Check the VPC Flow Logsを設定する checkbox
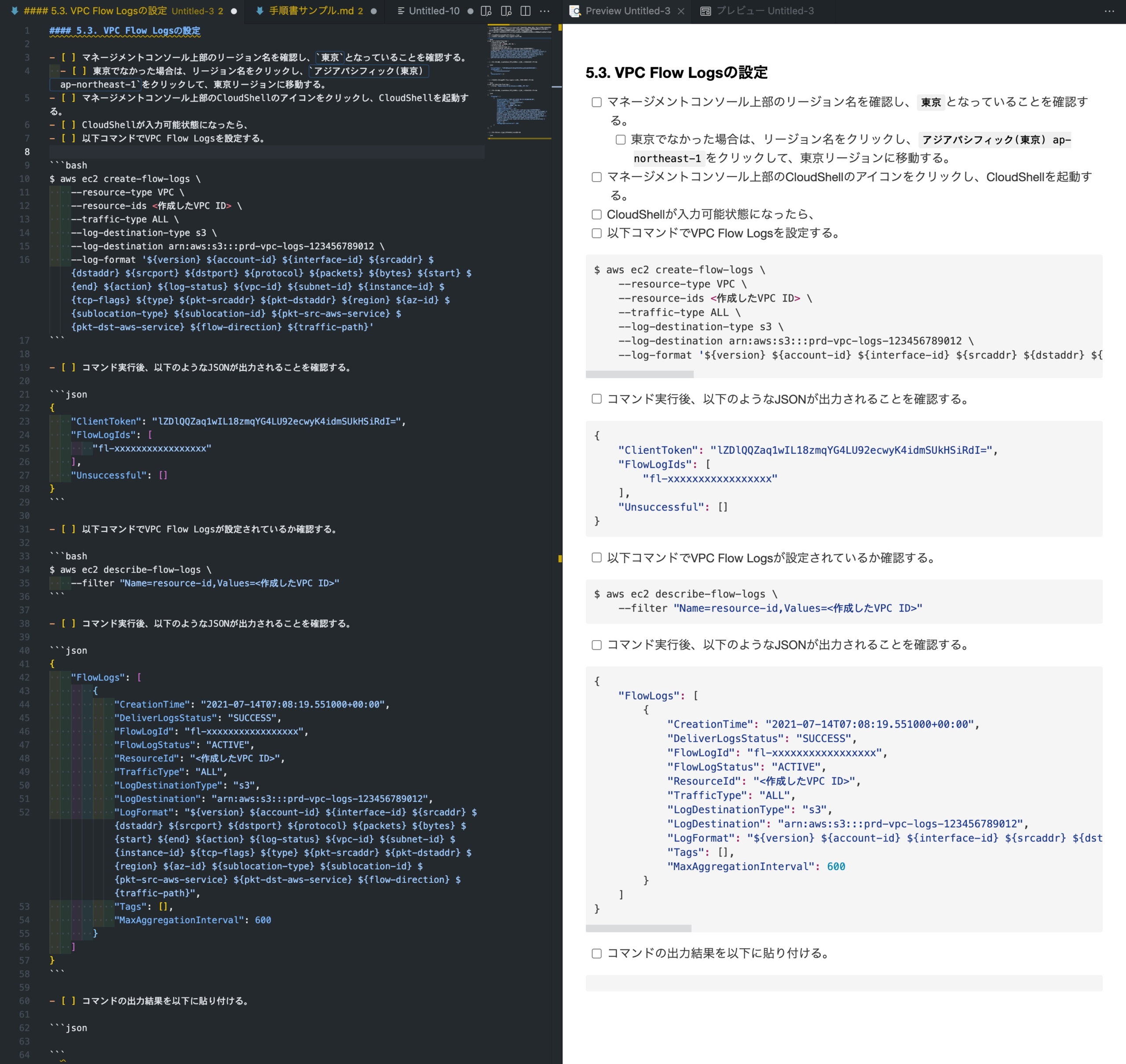Image resolution: width=1126 pixels, height=1064 pixels. (596, 233)
